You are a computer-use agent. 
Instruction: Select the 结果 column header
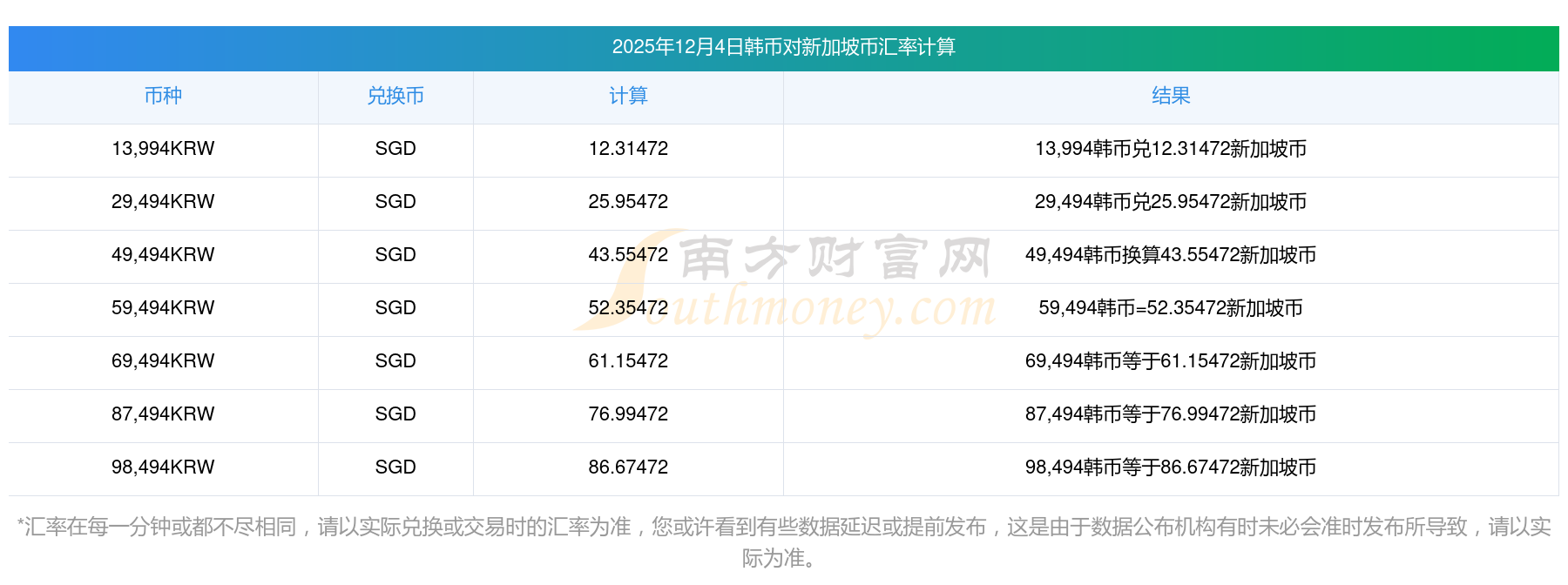click(x=1171, y=96)
